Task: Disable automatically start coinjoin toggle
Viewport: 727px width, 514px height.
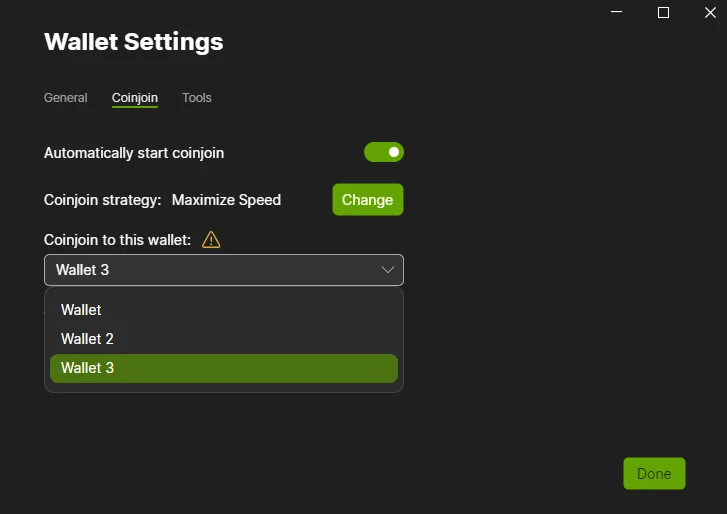Action: point(383,153)
